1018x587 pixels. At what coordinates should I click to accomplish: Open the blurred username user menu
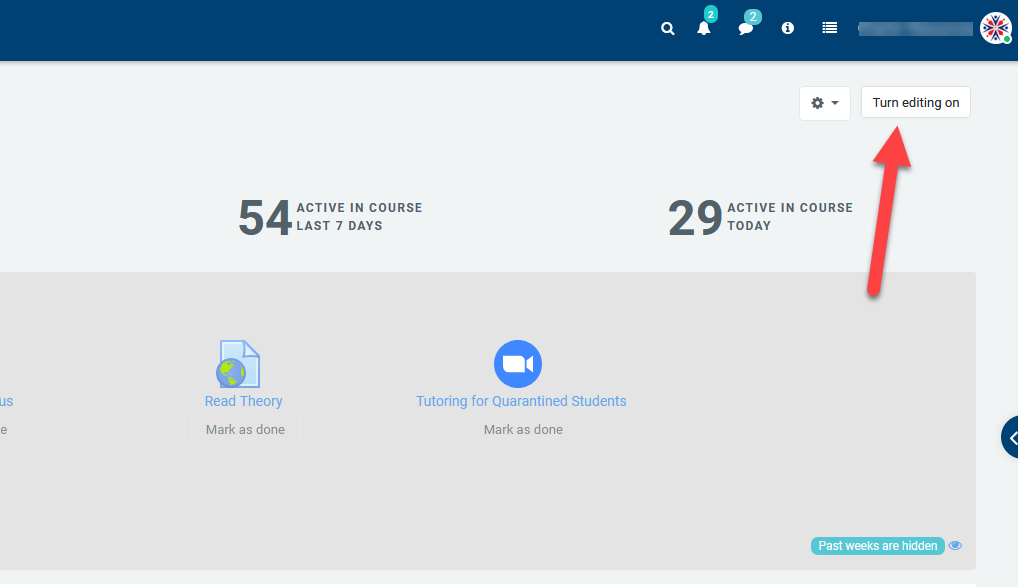[x=915, y=29]
